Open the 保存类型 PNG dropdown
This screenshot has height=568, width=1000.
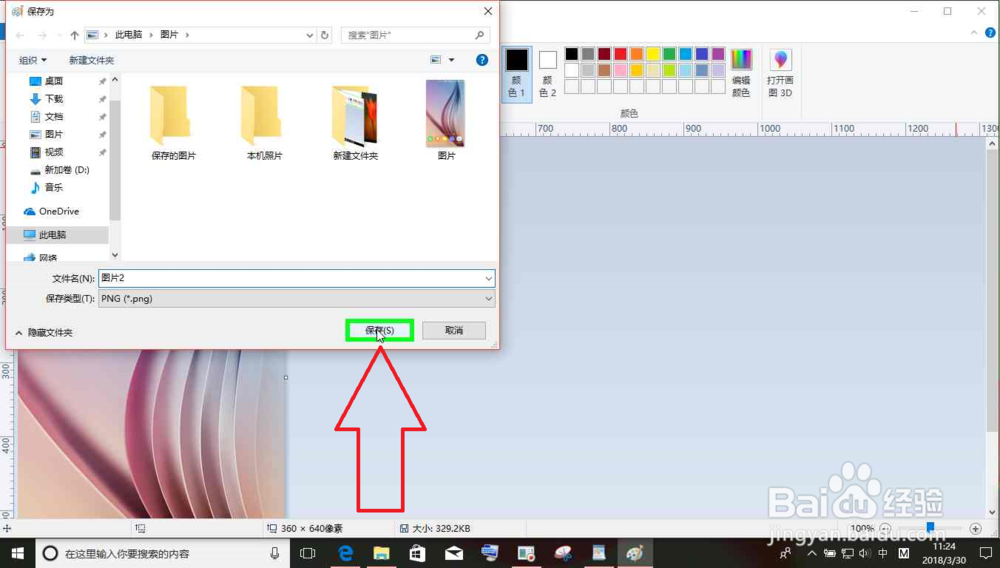click(x=297, y=298)
